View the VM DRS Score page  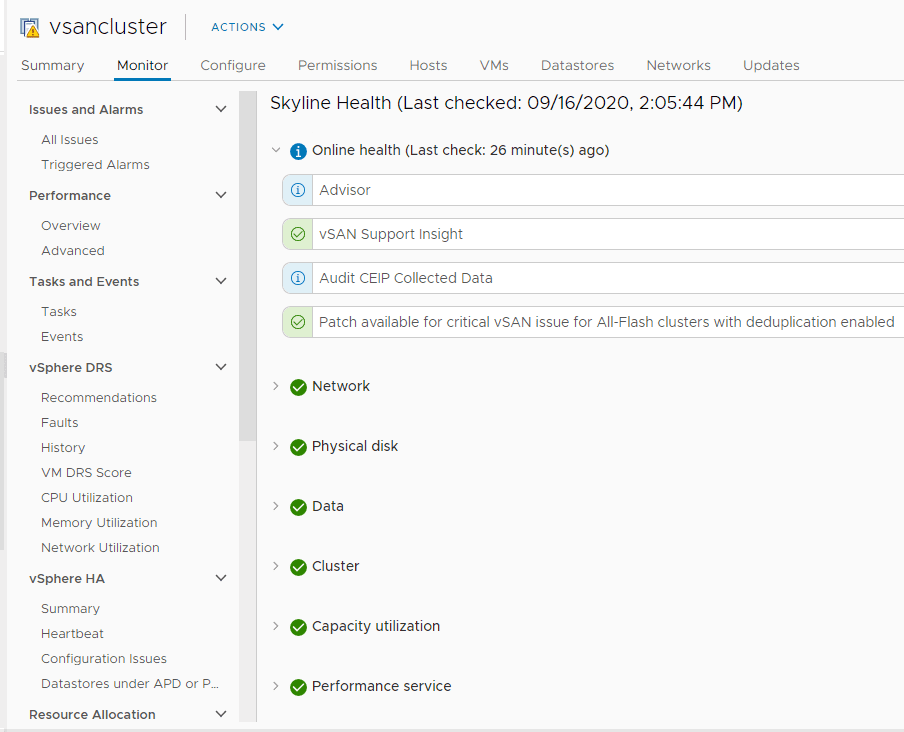click(x=87, y=472)
